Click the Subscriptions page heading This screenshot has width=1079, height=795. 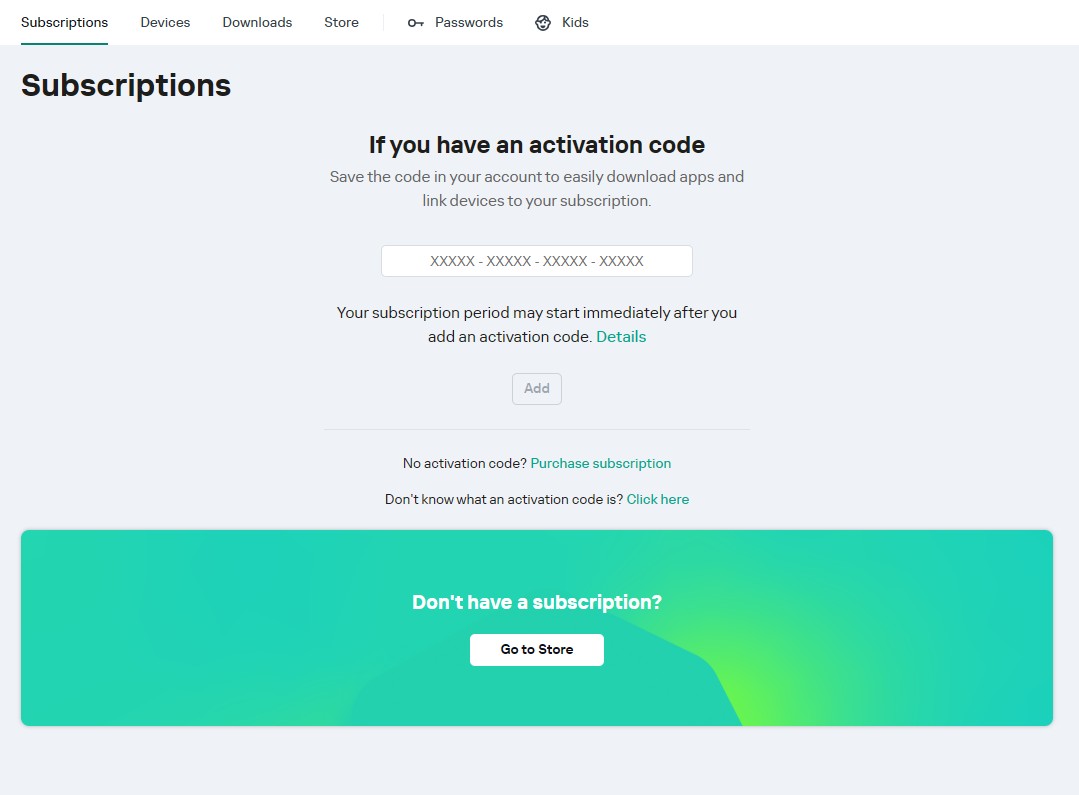[126, 86]
